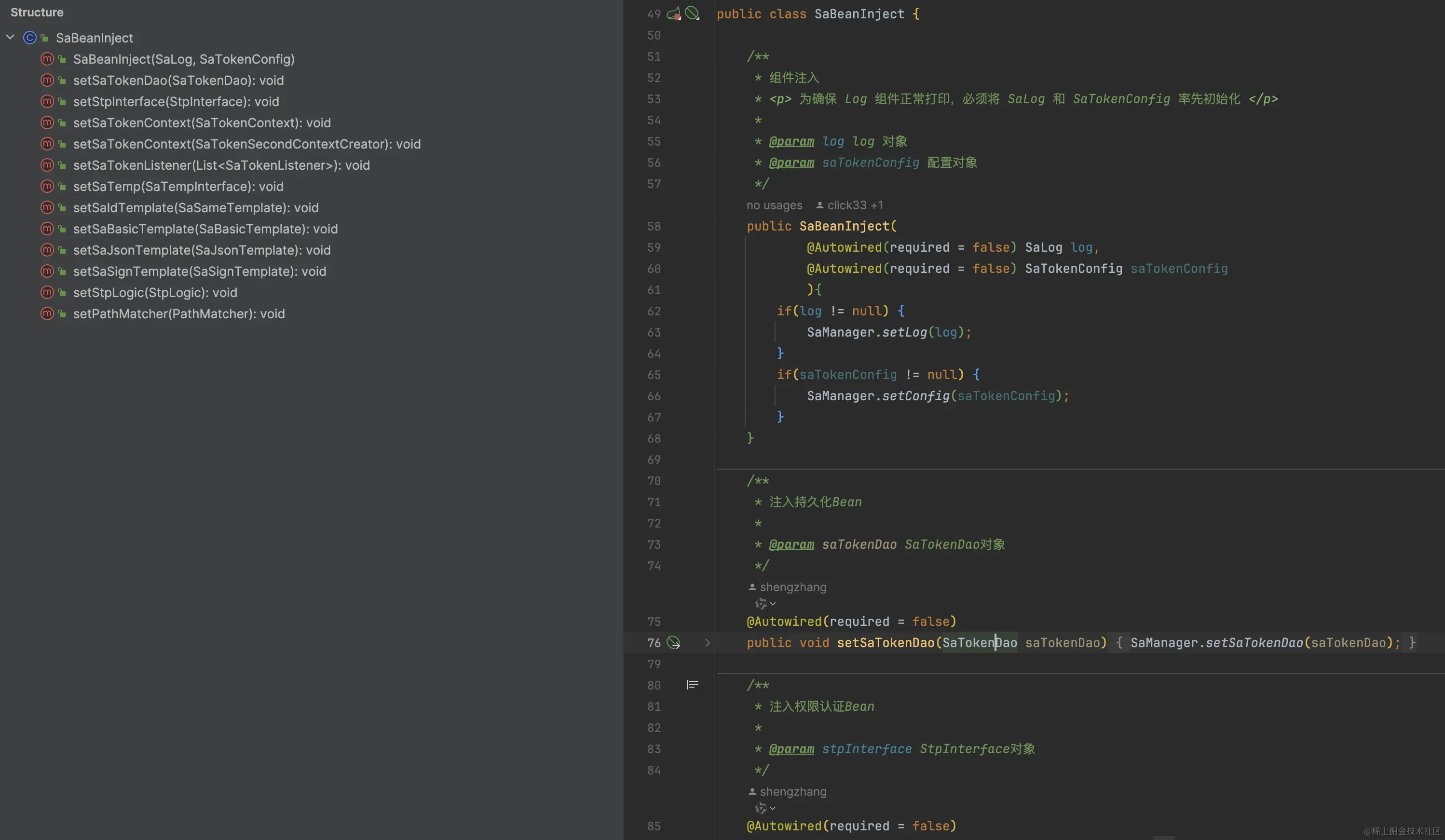Click the autowired dependencies gutter icon on line 76
1445x840 pixels.
(674, 643)
